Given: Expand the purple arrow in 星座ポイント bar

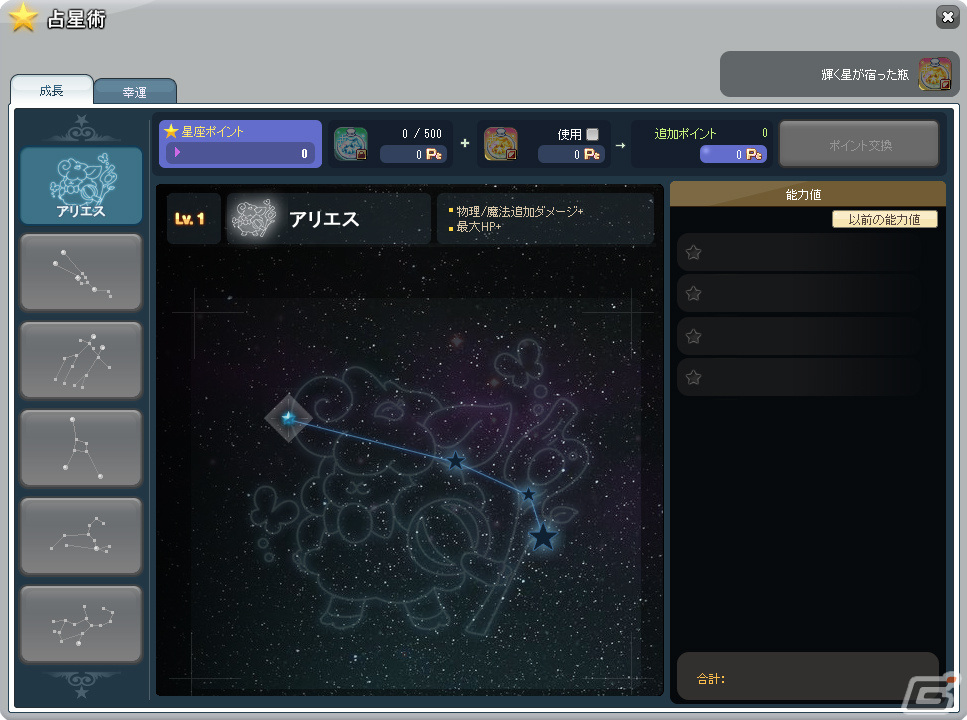Looking at the screenshot, I should tap(177, 152).
